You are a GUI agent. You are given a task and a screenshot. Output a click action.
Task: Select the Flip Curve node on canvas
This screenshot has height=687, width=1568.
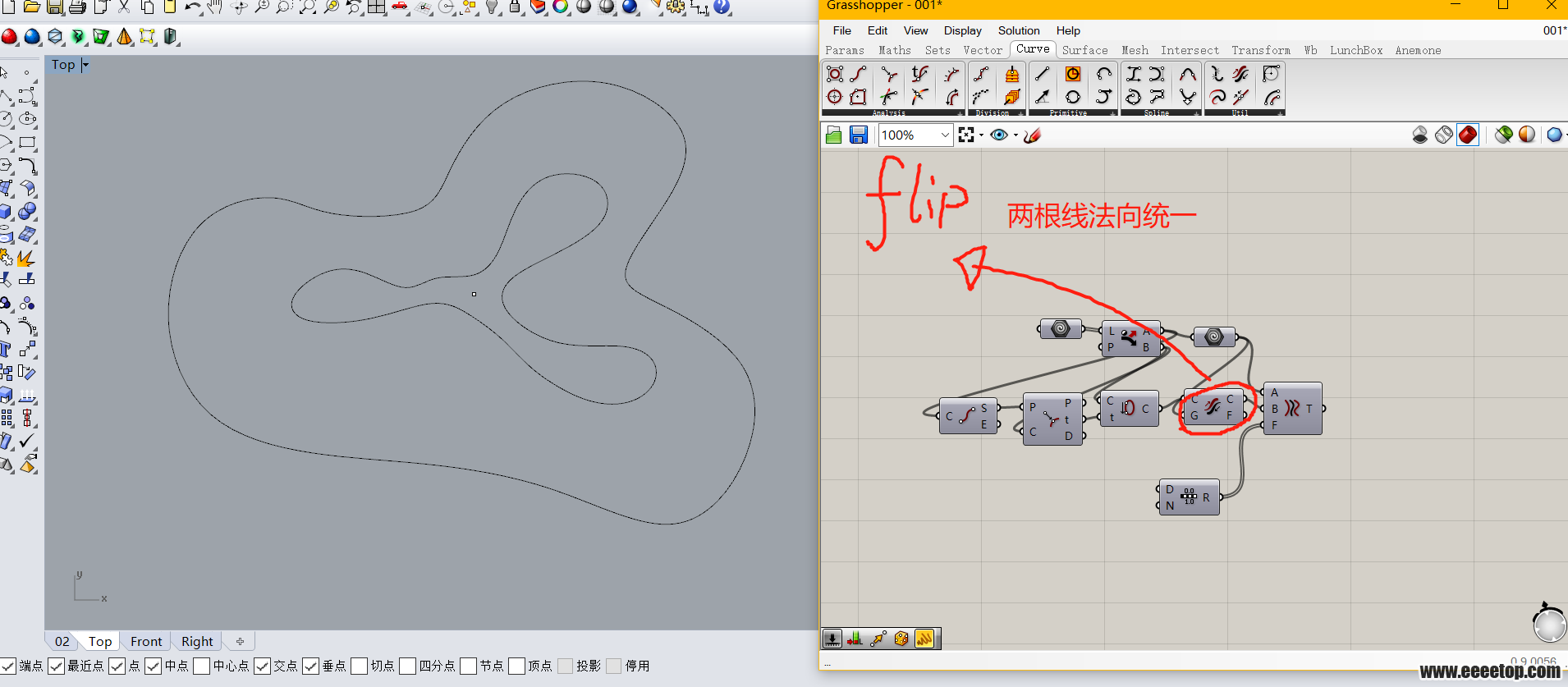tap(1213, 408)
